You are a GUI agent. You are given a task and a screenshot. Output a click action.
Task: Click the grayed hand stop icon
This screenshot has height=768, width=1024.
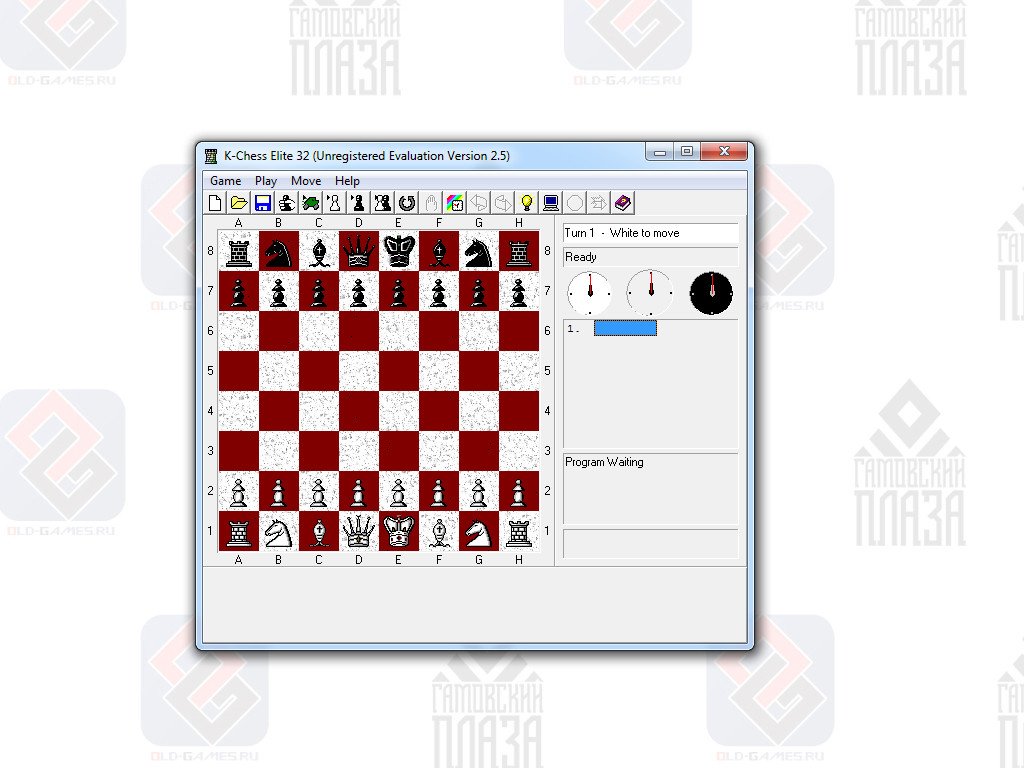click(431, 203)
